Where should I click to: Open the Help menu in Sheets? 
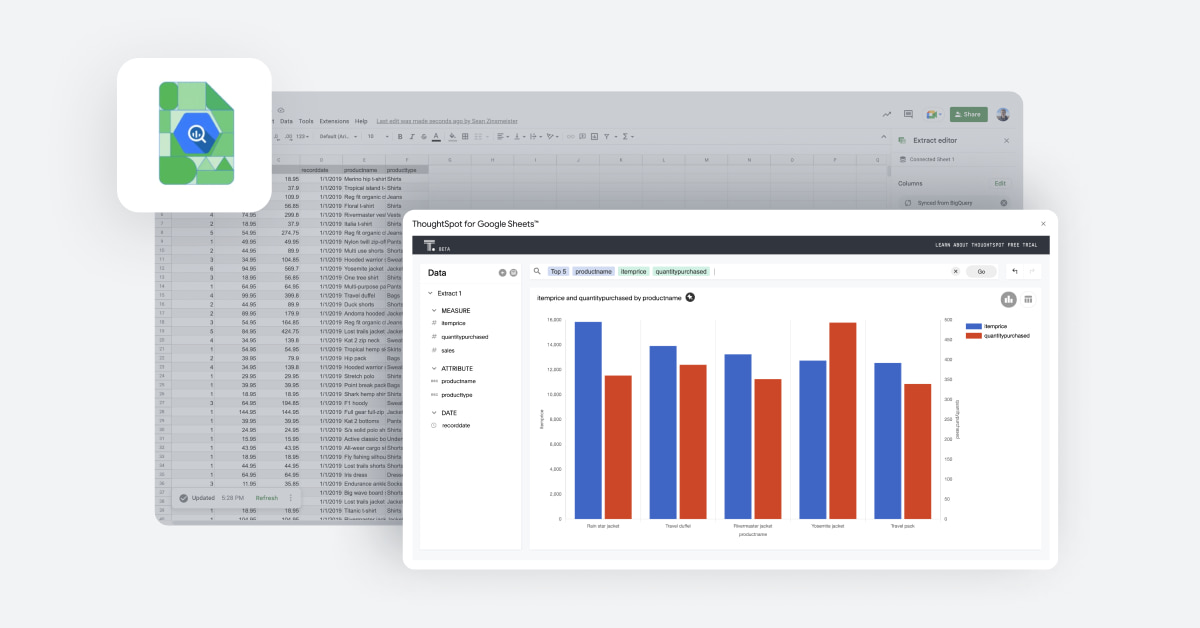pyautogui.click(x=361, y=121)
